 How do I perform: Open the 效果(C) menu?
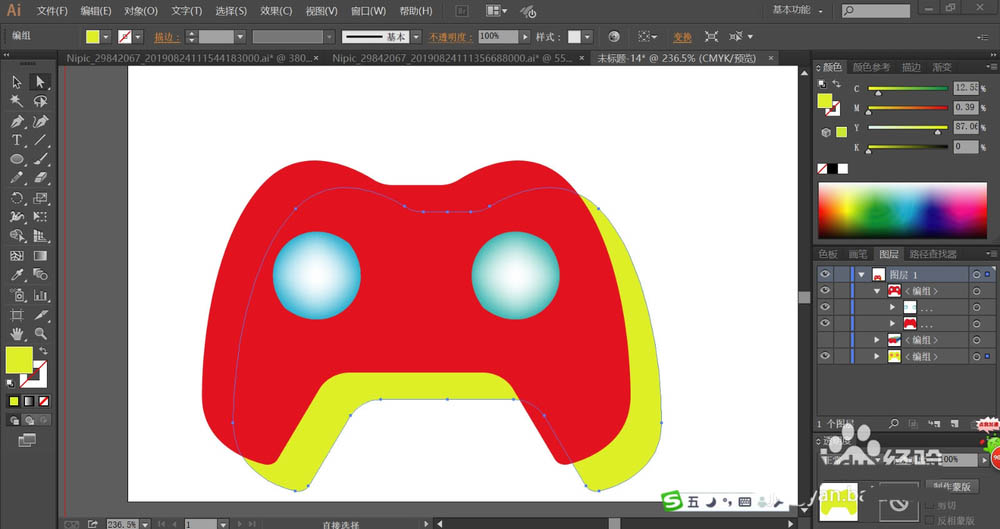click(x=275, y=11)
